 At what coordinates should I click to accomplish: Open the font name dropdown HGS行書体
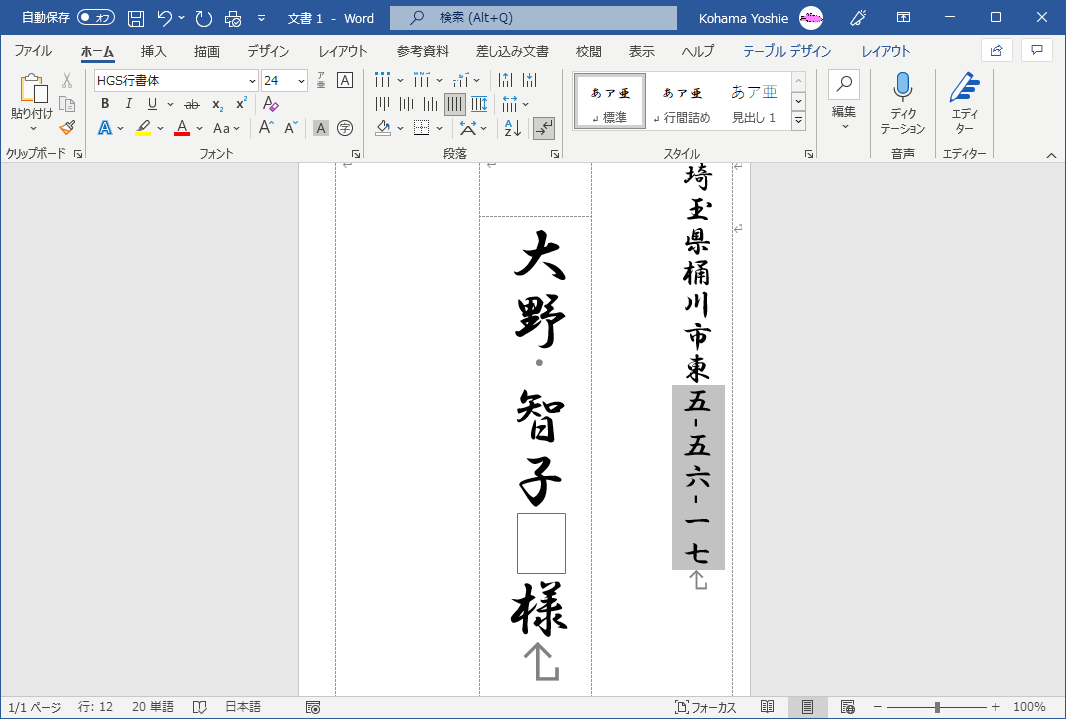(252, 81)
